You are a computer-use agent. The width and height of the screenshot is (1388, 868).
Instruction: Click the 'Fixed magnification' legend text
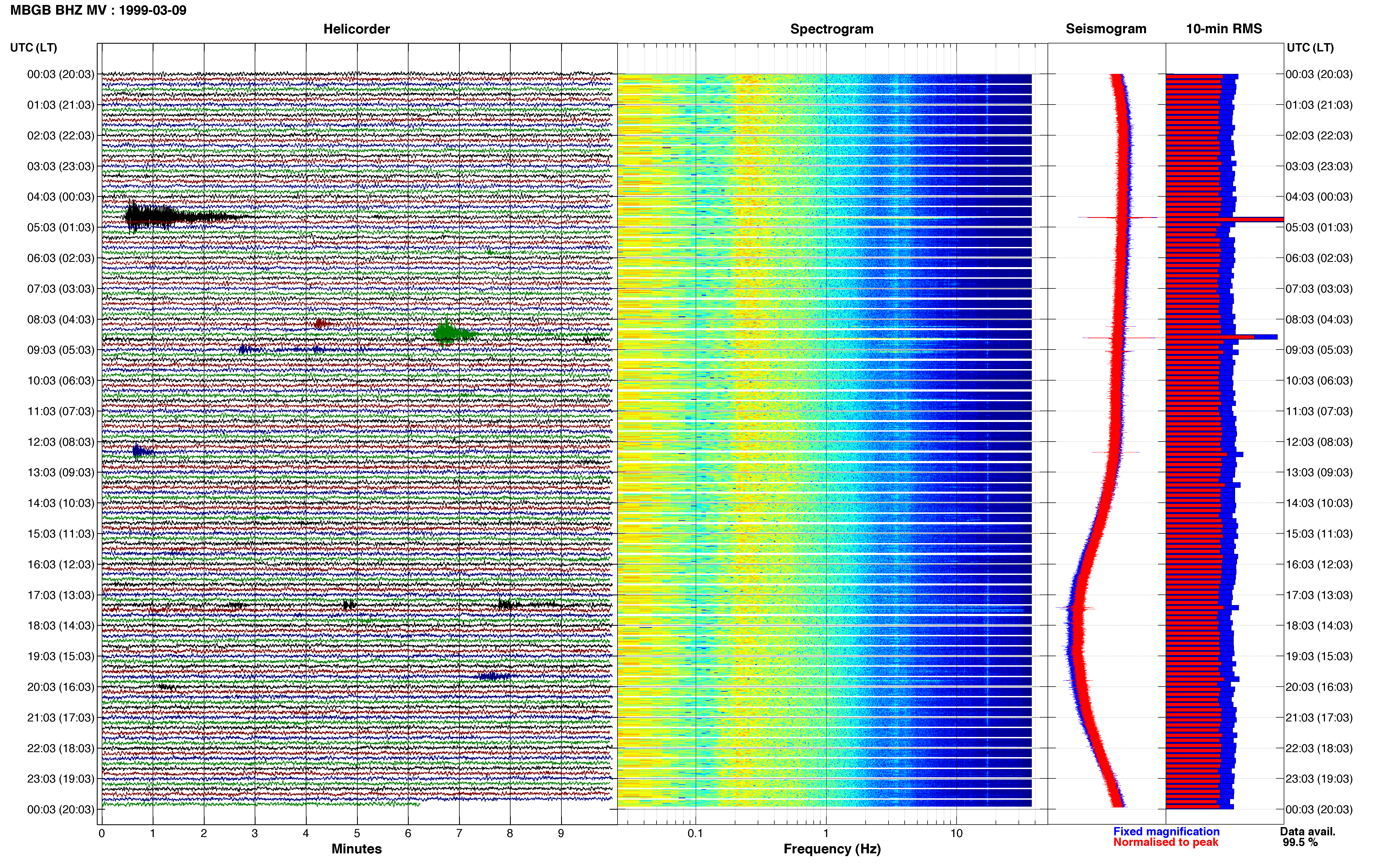pos(1166,832)
